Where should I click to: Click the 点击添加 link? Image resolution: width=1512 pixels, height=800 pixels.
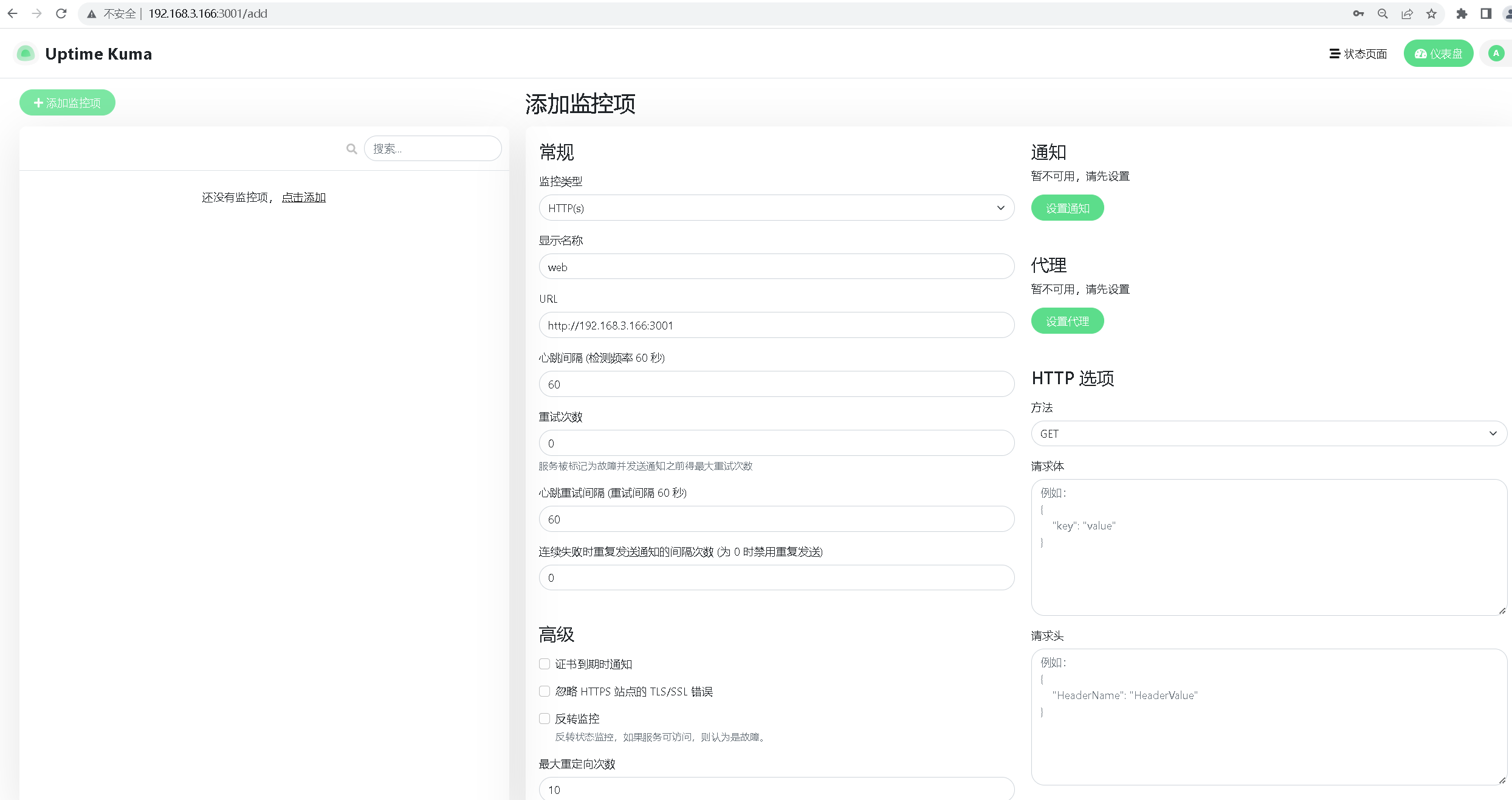point(303,198)
